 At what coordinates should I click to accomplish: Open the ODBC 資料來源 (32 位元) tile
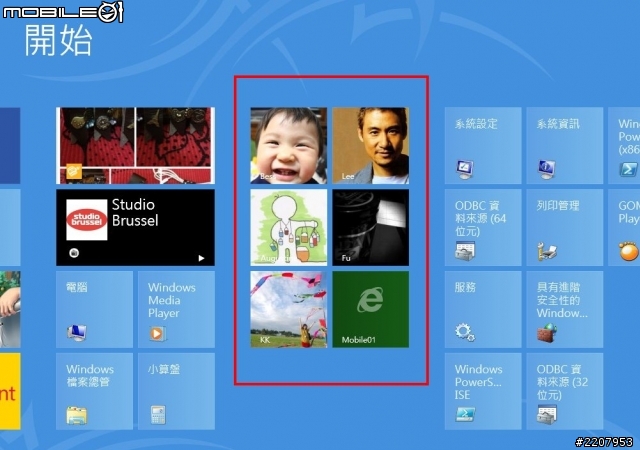pos(564,391)
